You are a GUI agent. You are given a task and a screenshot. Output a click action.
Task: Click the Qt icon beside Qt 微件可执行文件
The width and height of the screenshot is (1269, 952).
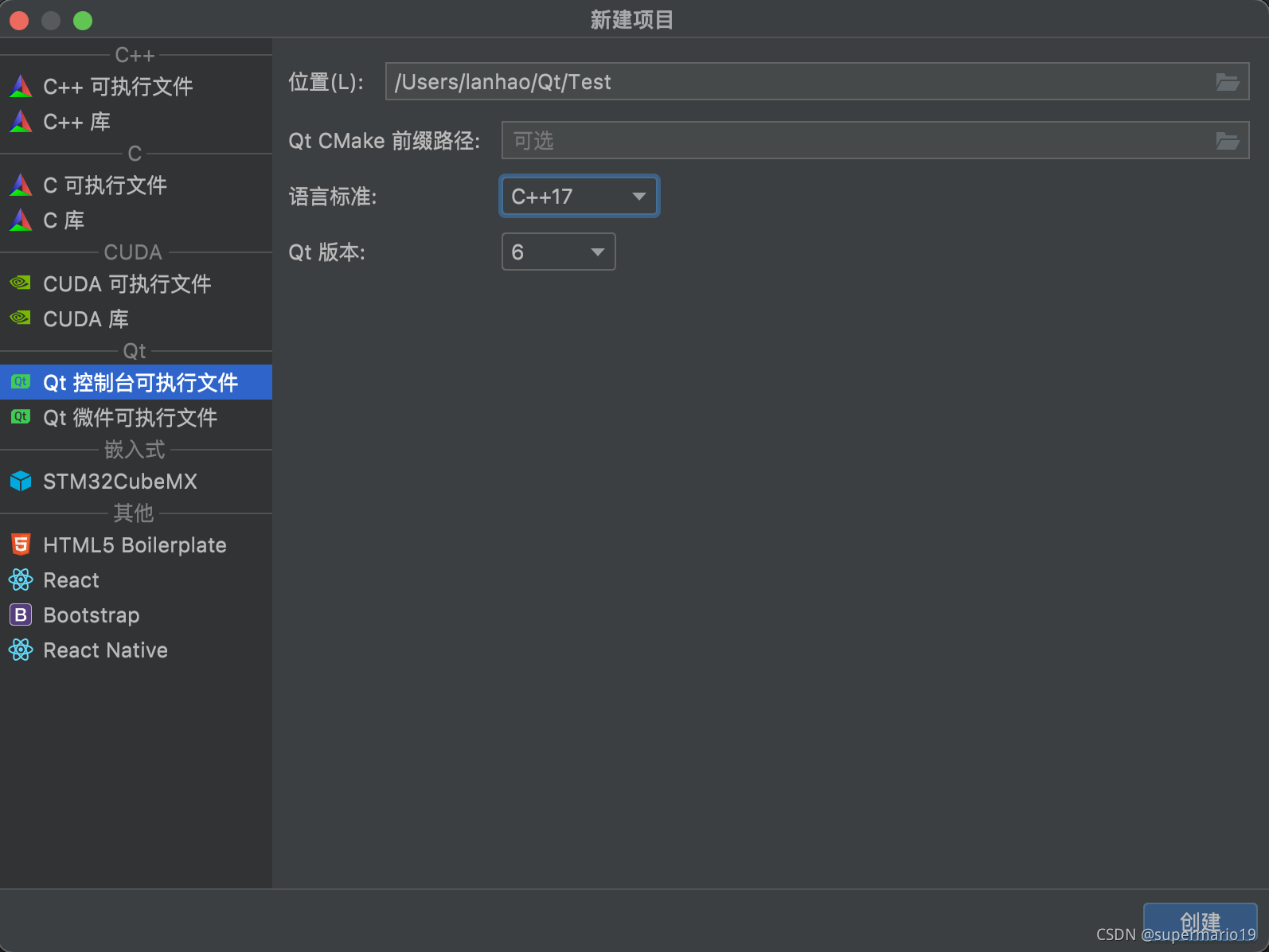(21, 417)
